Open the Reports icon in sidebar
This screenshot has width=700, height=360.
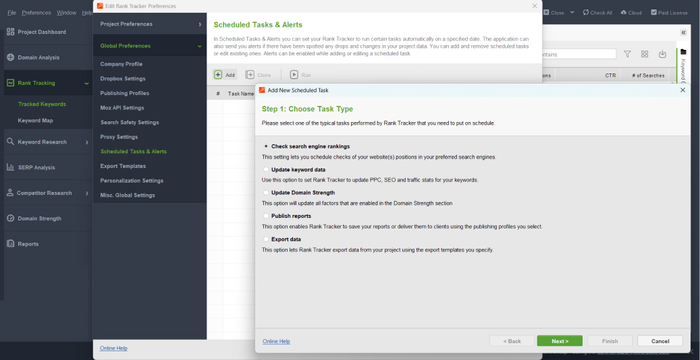tap(10, 243)
